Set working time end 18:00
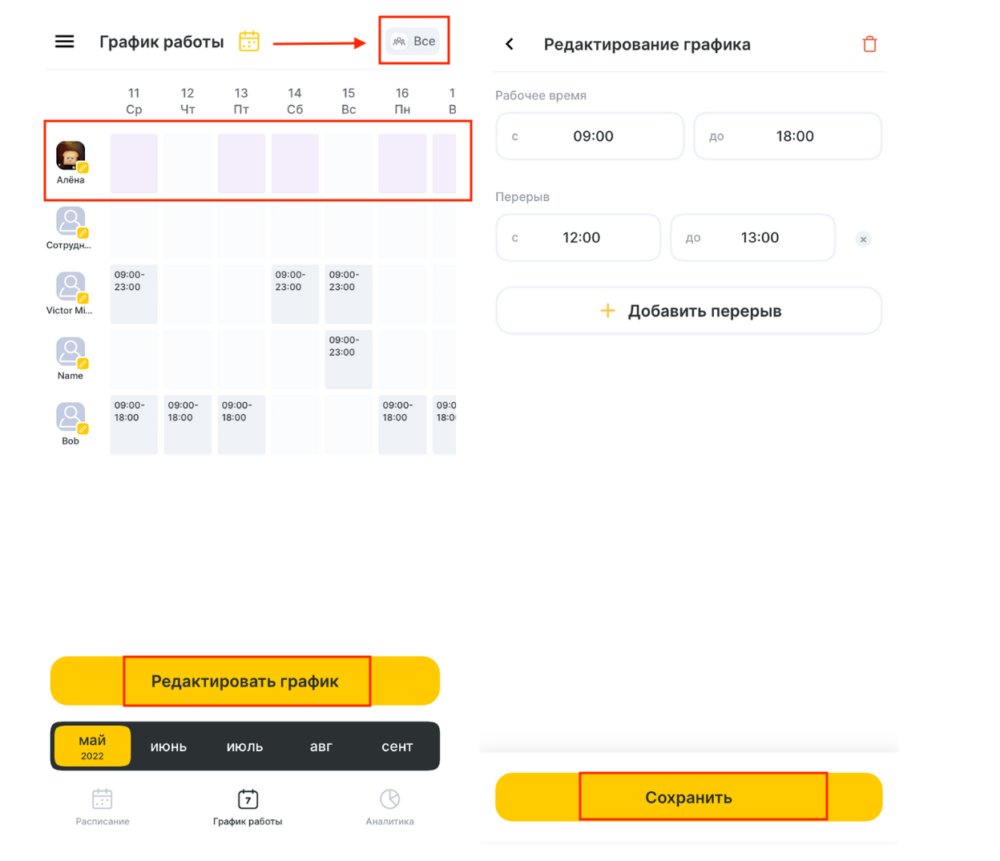Viewport: 1000px width, 861px height. point(788,136)
